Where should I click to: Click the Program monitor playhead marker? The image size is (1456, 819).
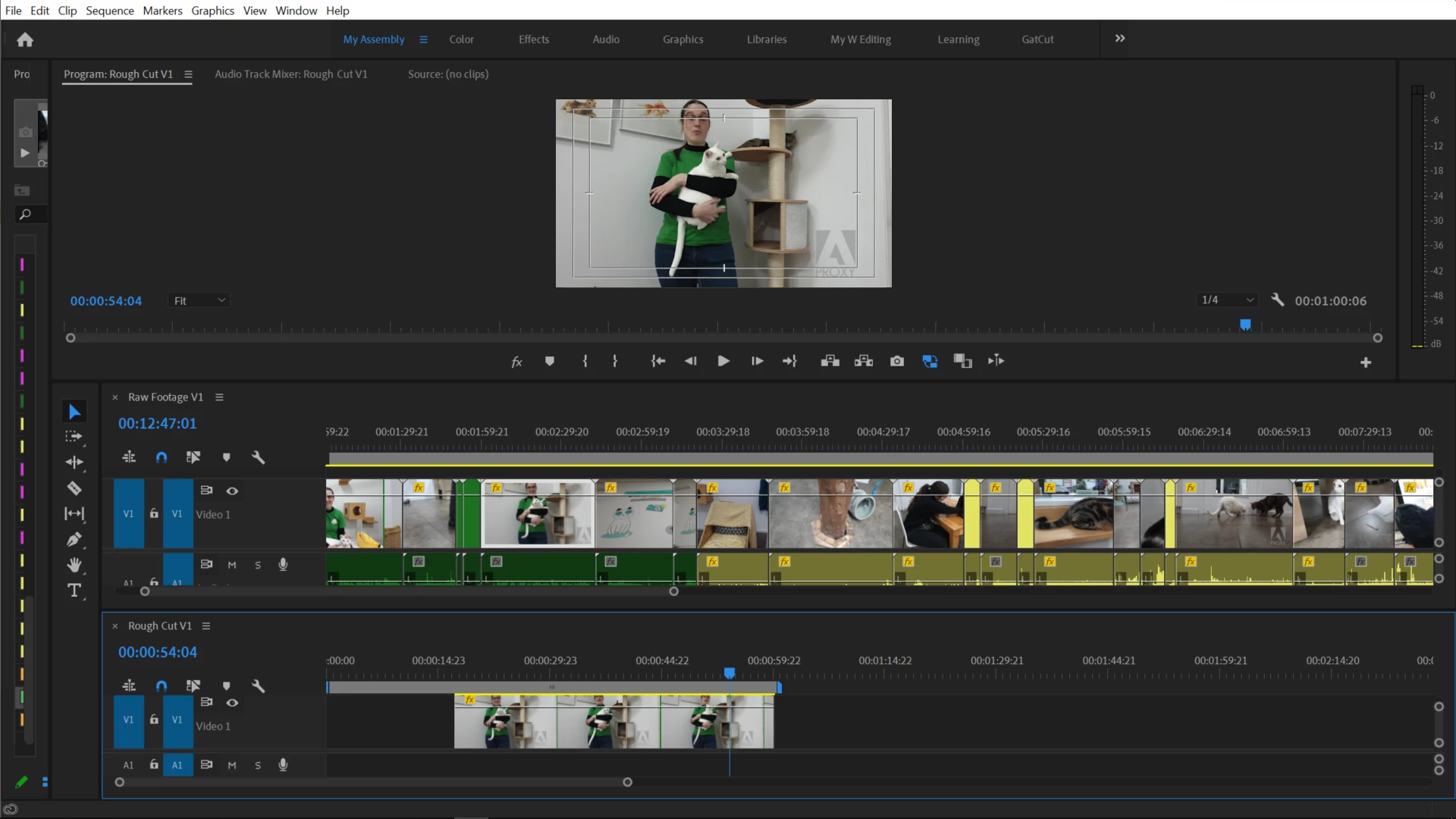1245,325
